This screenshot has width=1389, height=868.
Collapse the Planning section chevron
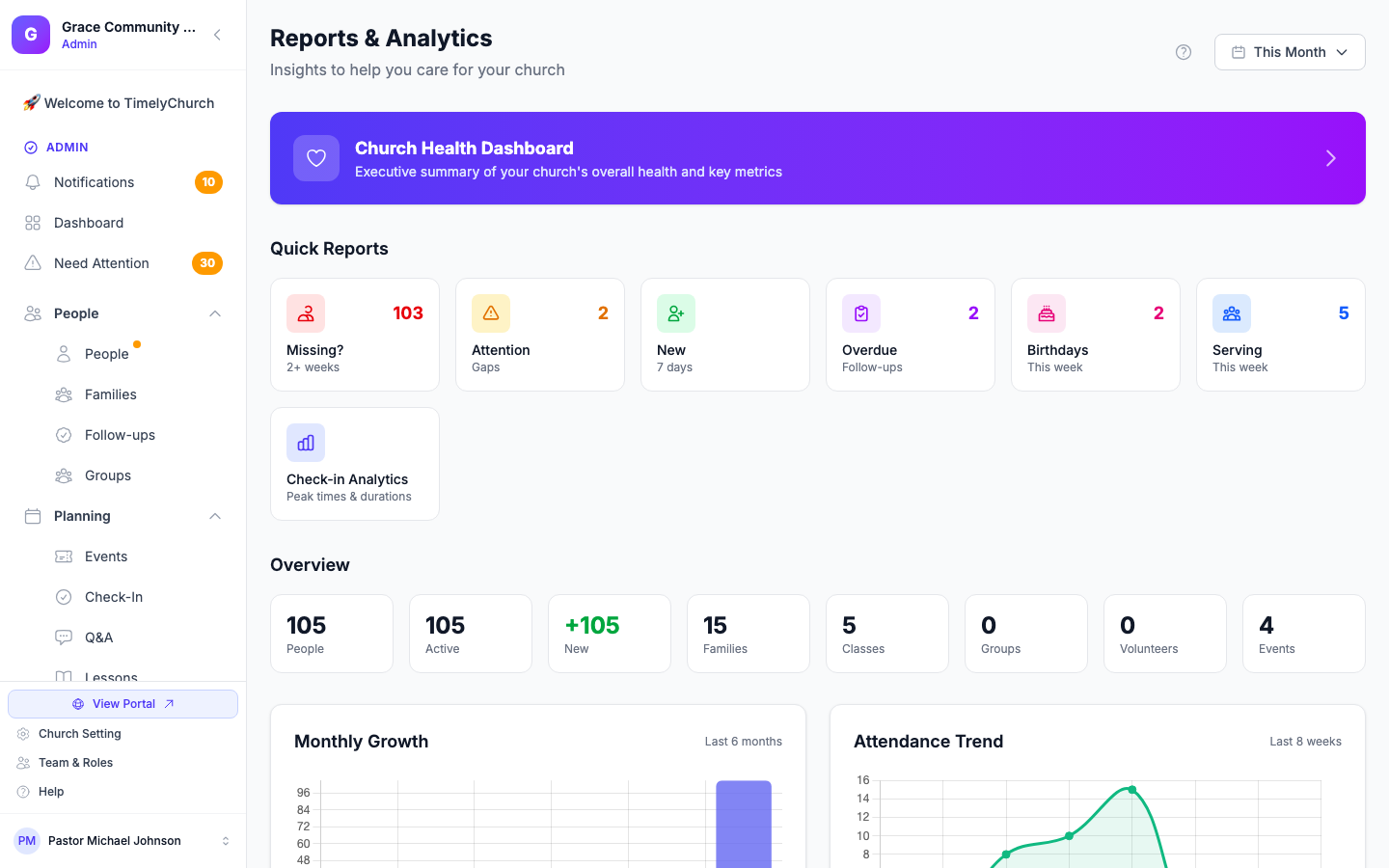point(215,516)
